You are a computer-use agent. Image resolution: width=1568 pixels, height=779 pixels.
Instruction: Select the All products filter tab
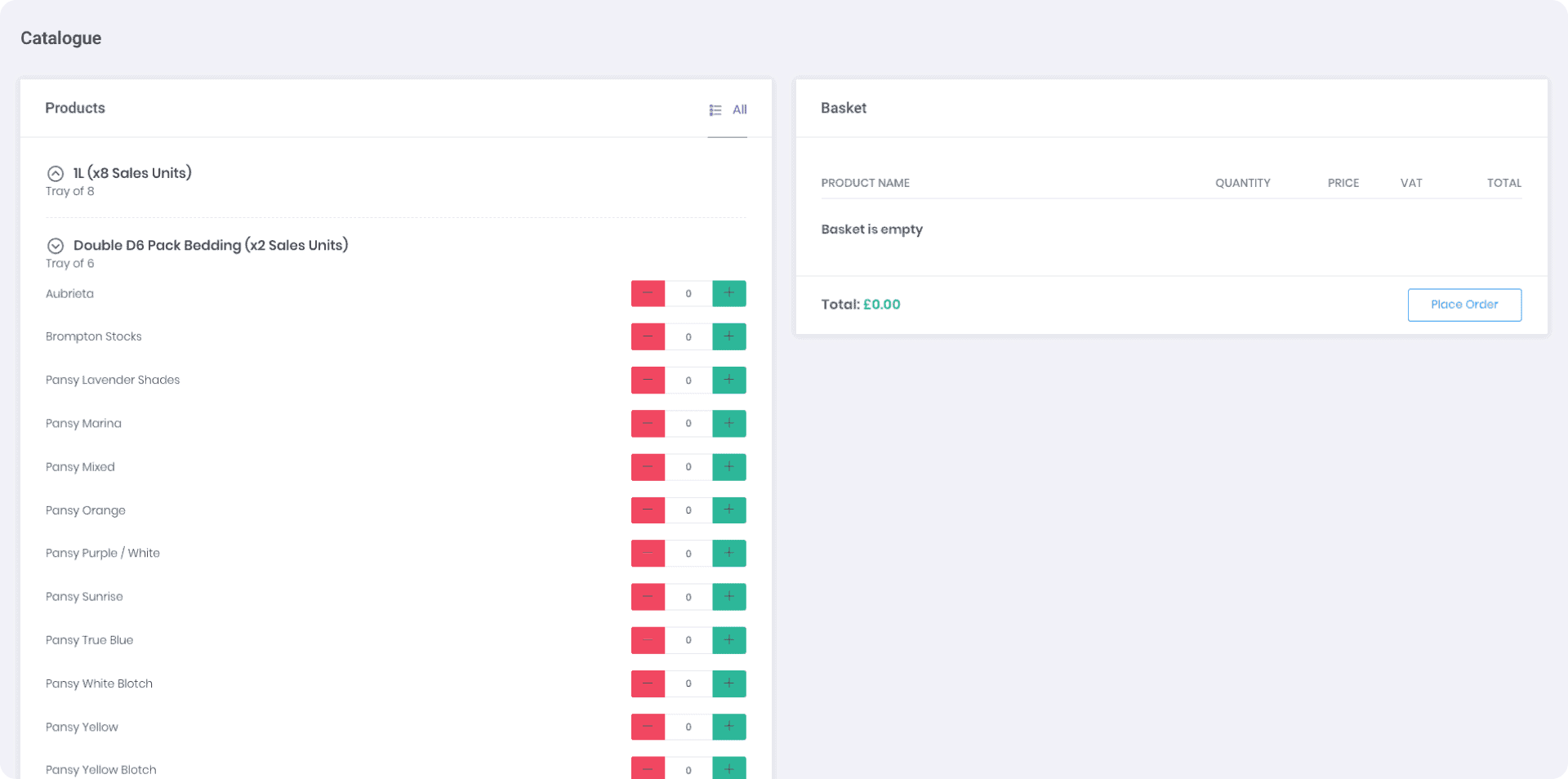click(739, 109)
